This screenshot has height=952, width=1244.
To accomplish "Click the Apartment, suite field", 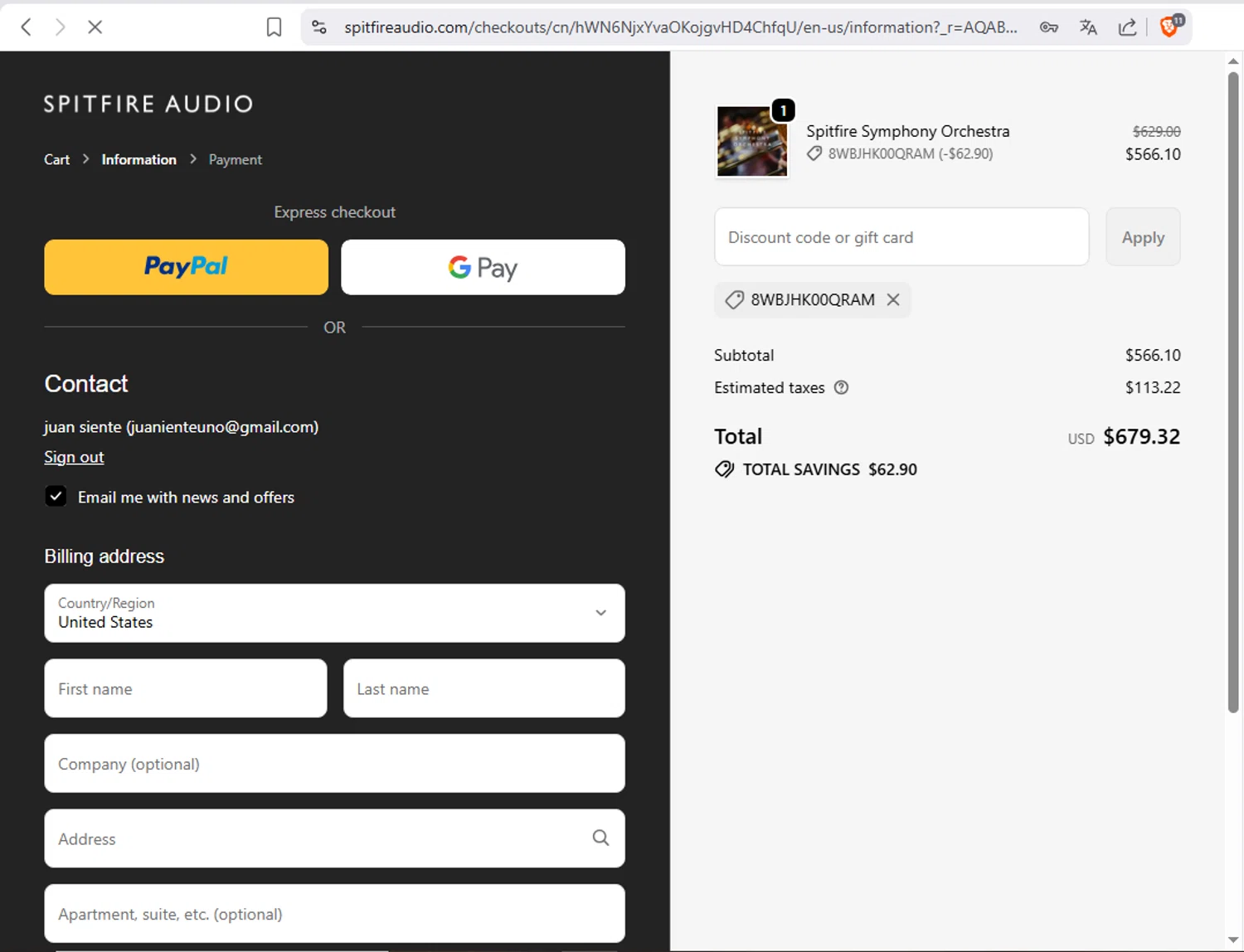I will tap(334, 913).
